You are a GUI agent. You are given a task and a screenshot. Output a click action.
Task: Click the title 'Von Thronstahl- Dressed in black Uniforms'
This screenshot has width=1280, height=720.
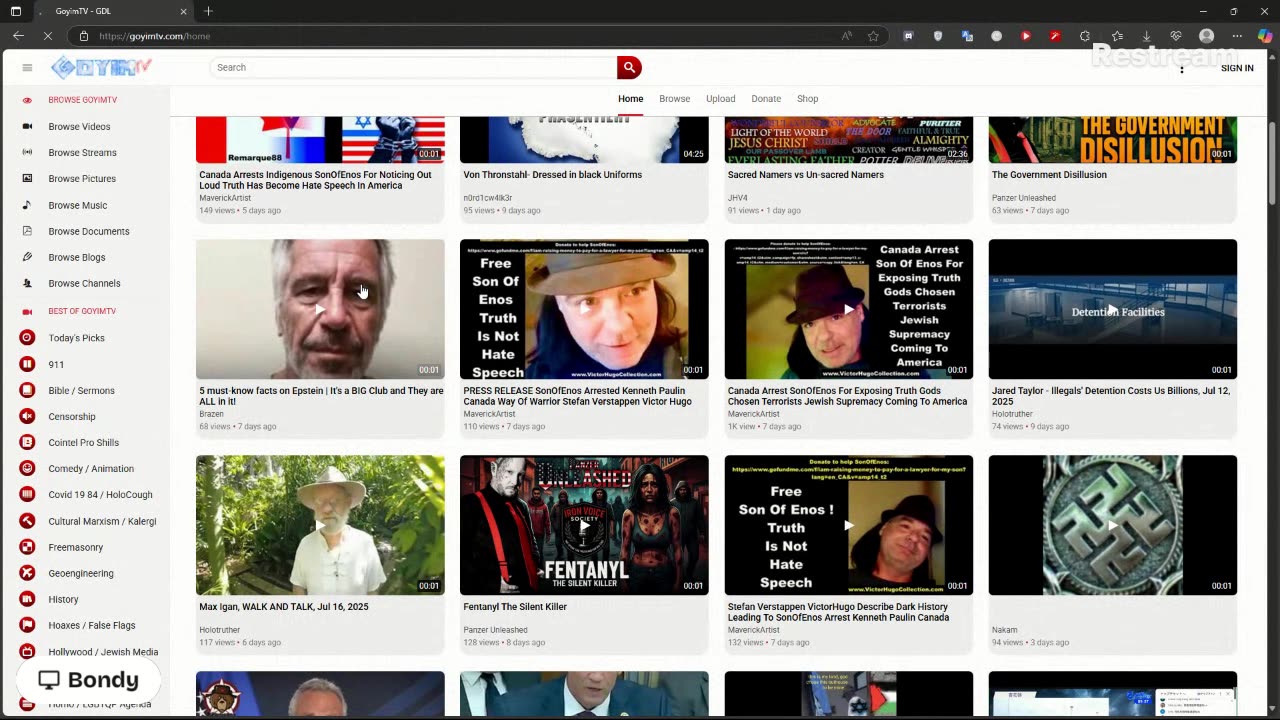click(553, 175)
